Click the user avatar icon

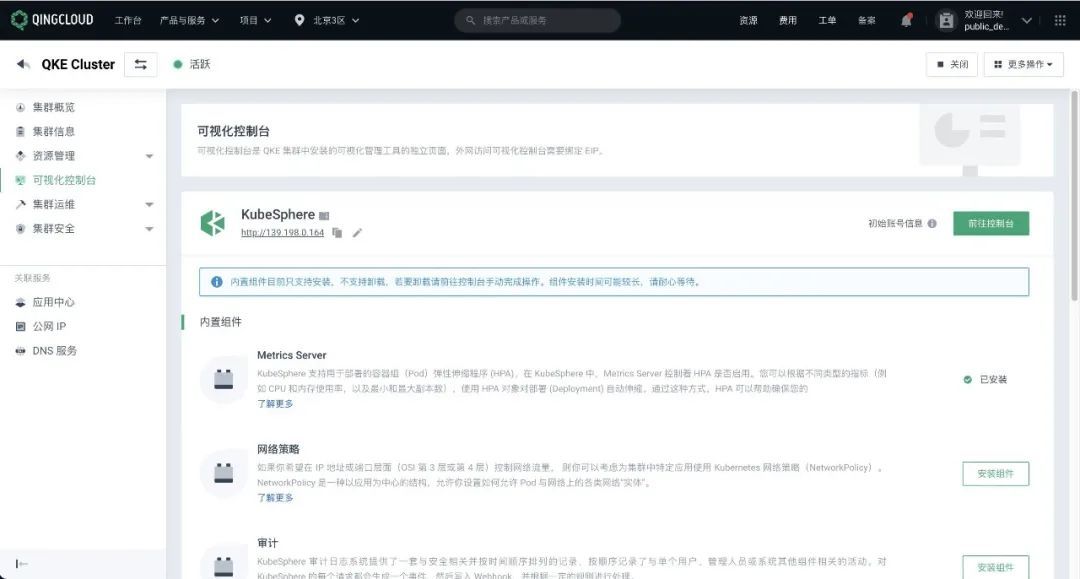(x=946, y=20)
